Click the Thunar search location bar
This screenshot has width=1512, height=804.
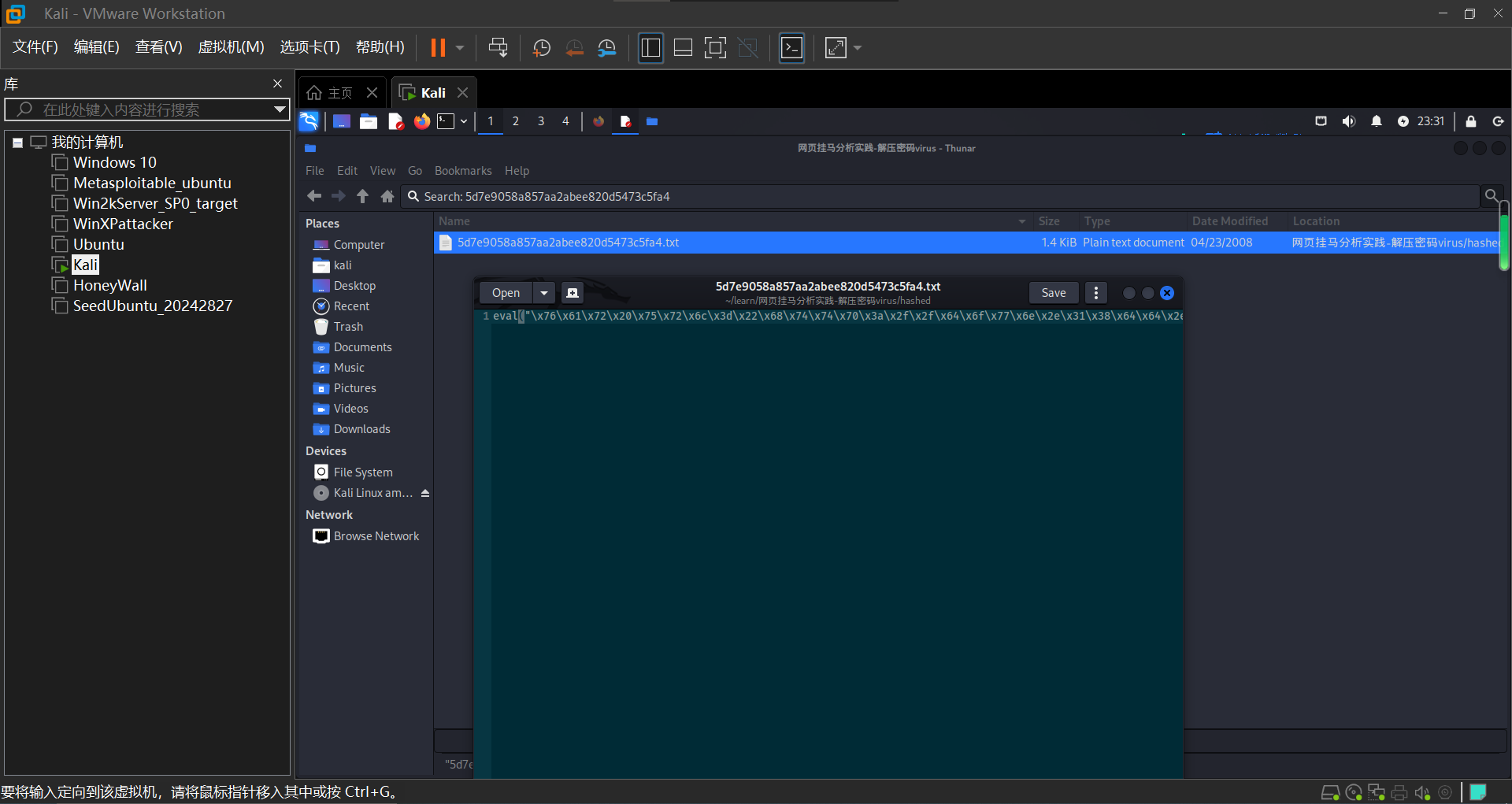(941, 196)
